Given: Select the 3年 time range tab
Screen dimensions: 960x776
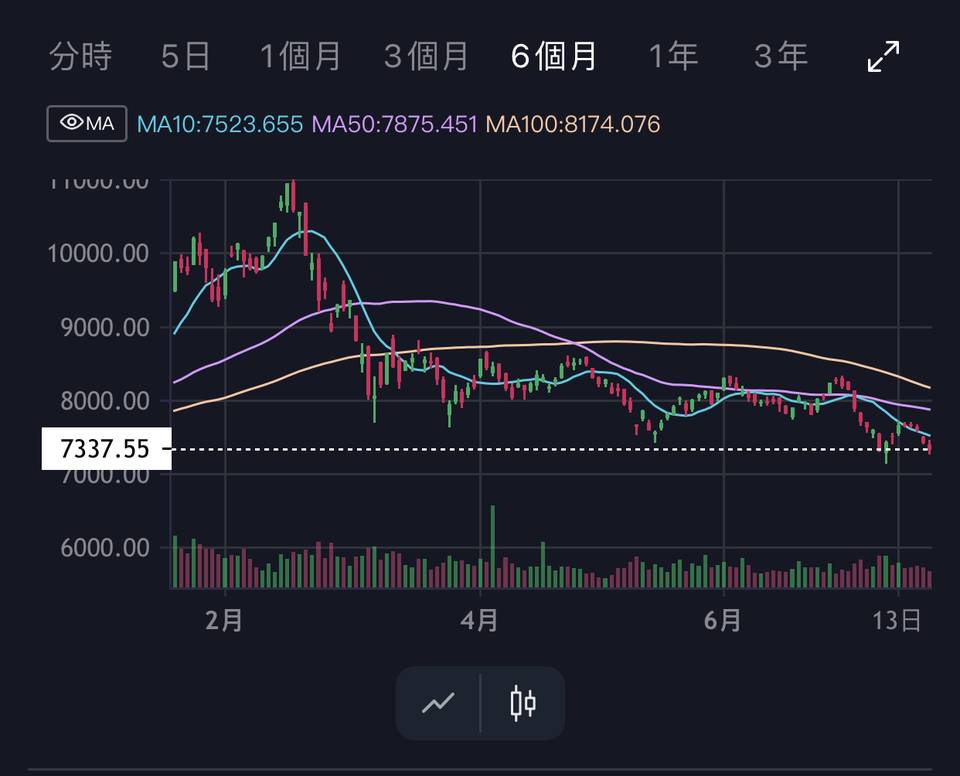Looking at the screenshot, I should tap(781, 56).
